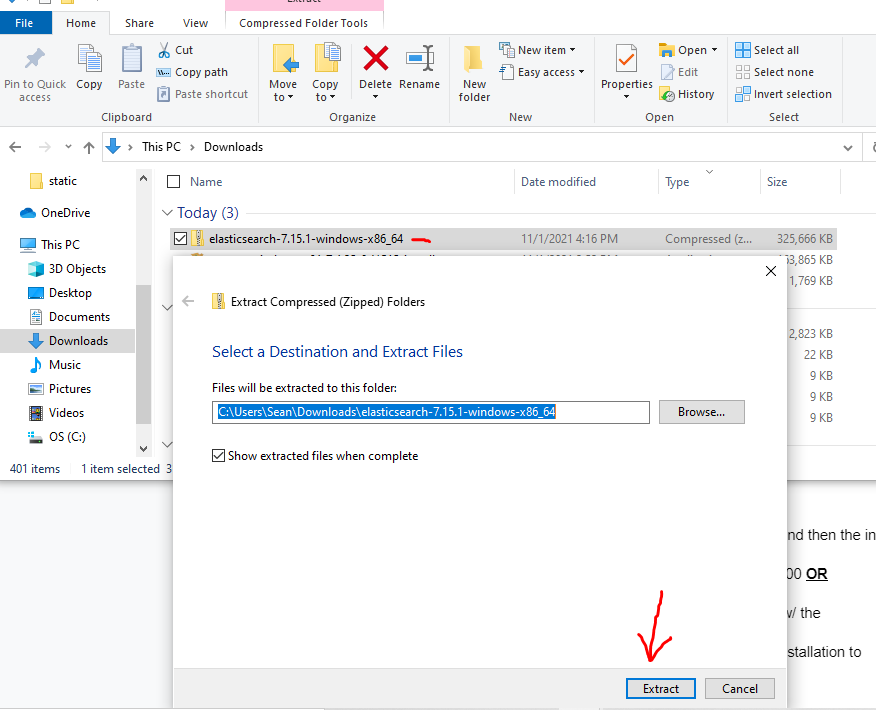Expand the New item dropdown
Image resolution: width=876 pixels, height=710 pixels.
coord(573,50)
